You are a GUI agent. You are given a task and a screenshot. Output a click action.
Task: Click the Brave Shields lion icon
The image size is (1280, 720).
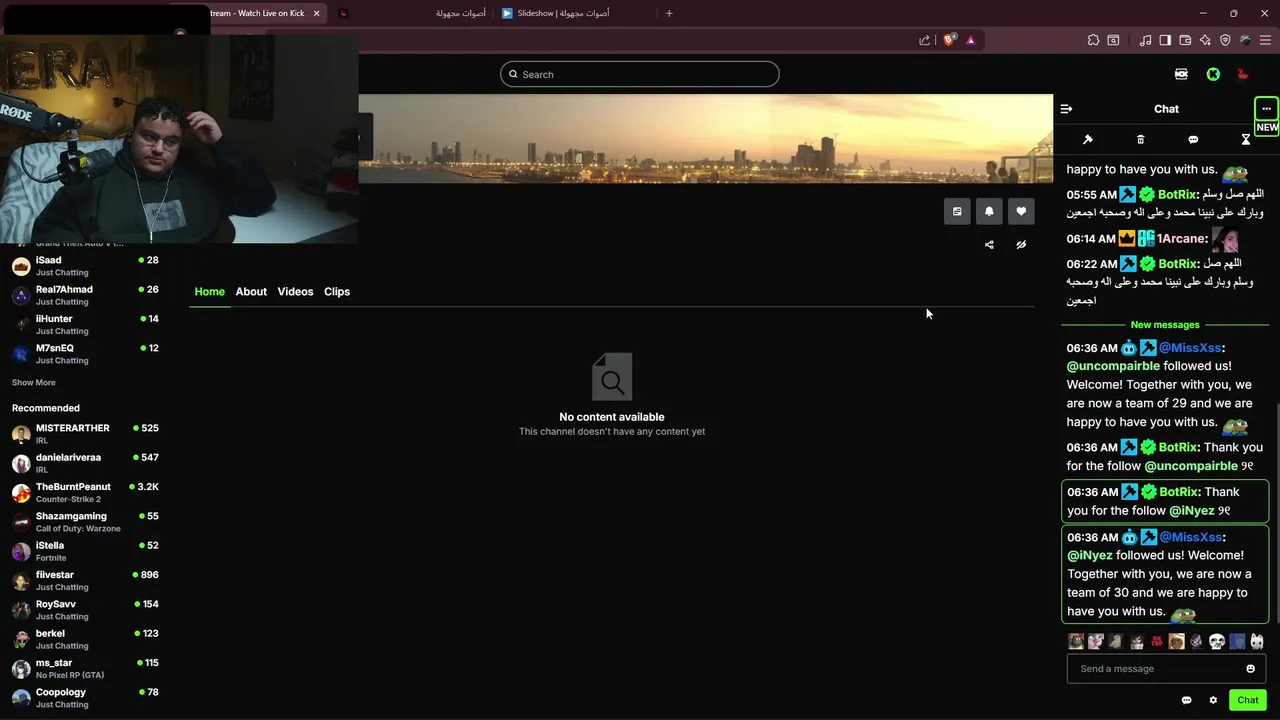pos(949,40)
